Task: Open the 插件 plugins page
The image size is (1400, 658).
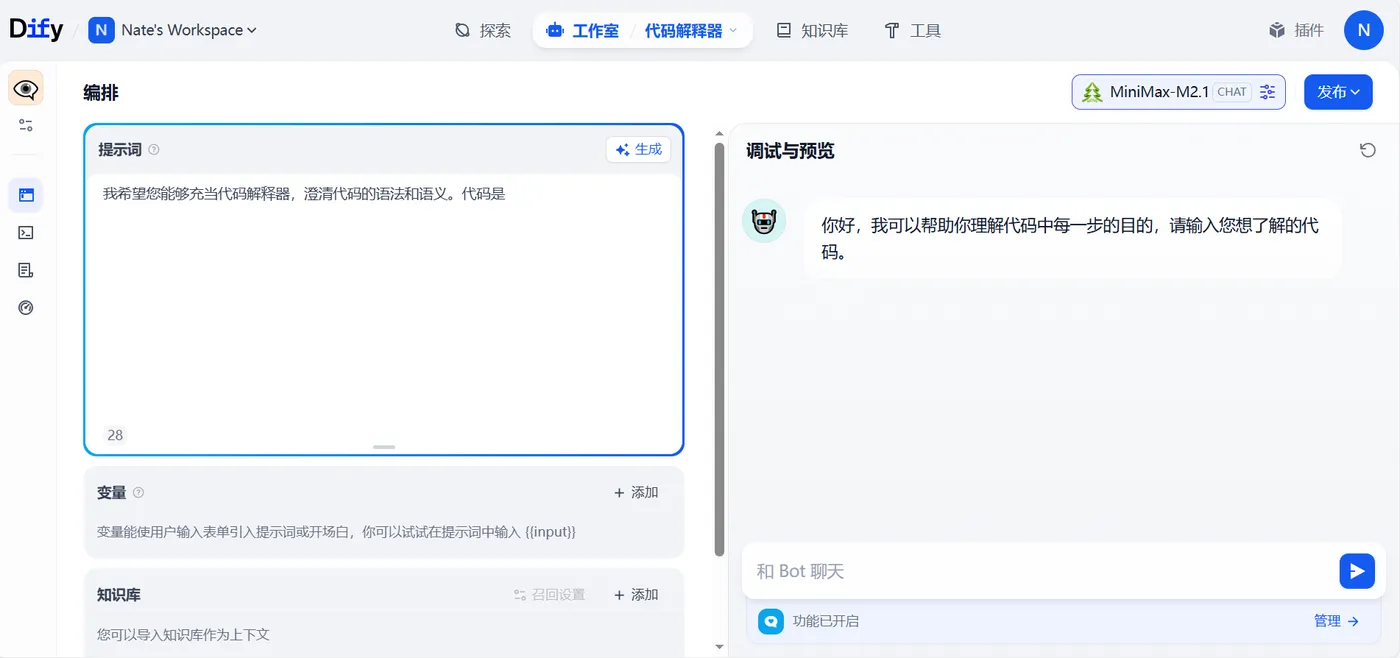Action: 1296,30
